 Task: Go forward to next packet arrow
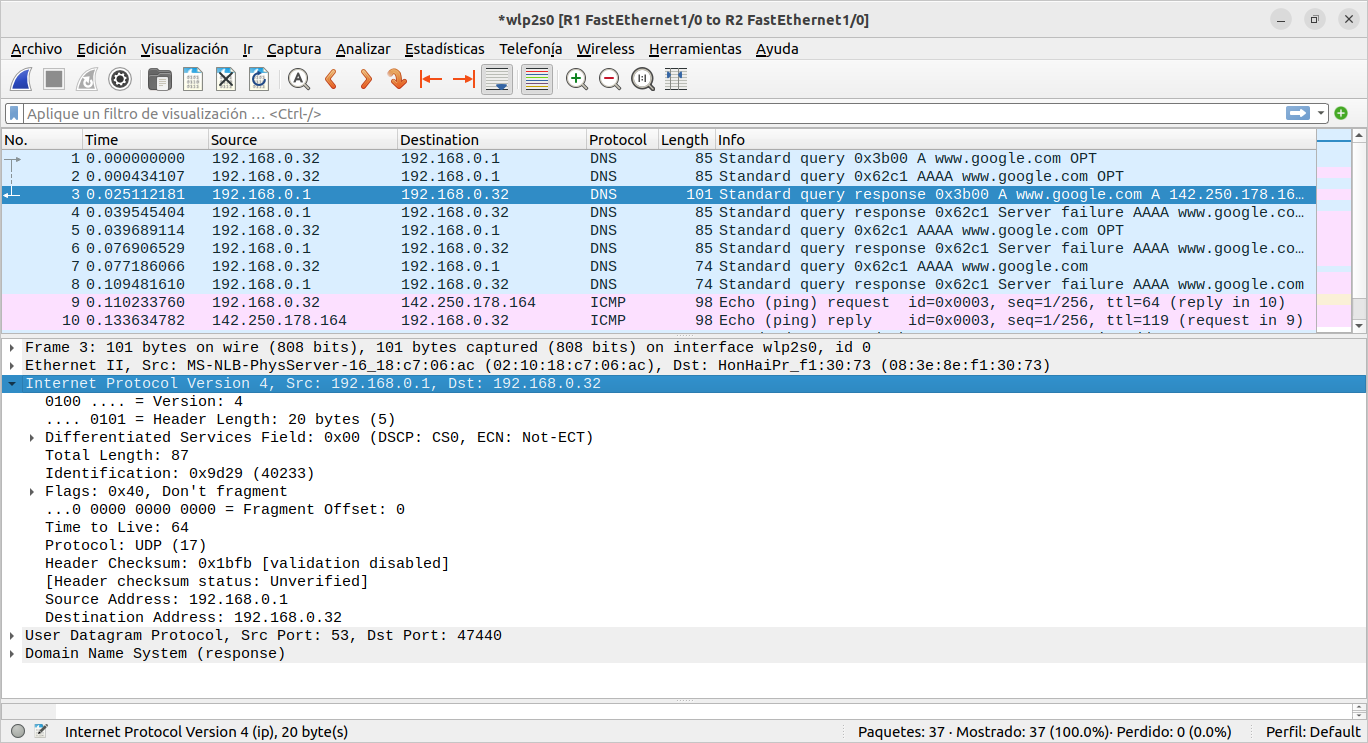tap(365, 79)
